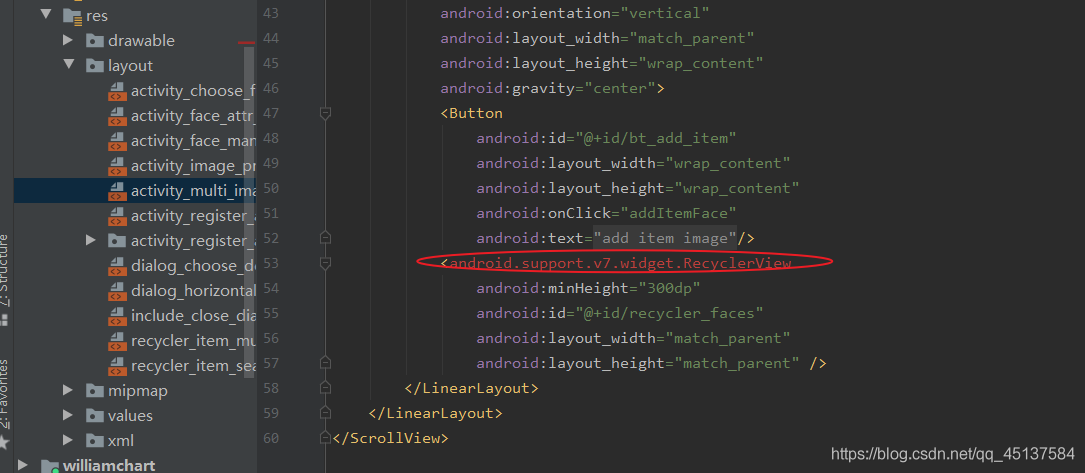Select recycler_item_mu file in tree

pyautogui.click(x=193, y=340)
